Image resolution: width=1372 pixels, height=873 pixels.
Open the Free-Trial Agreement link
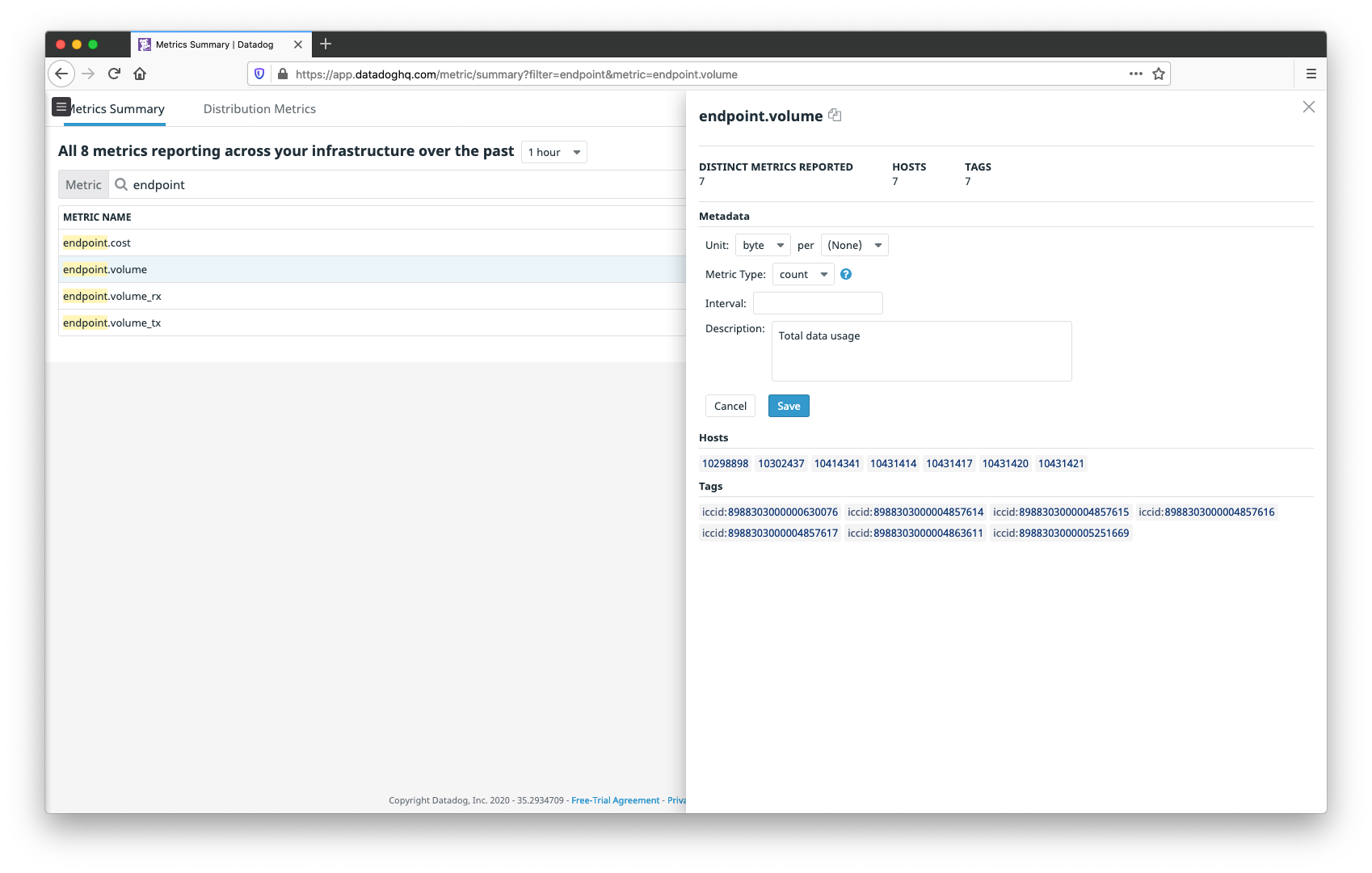(x=615, y=799)
